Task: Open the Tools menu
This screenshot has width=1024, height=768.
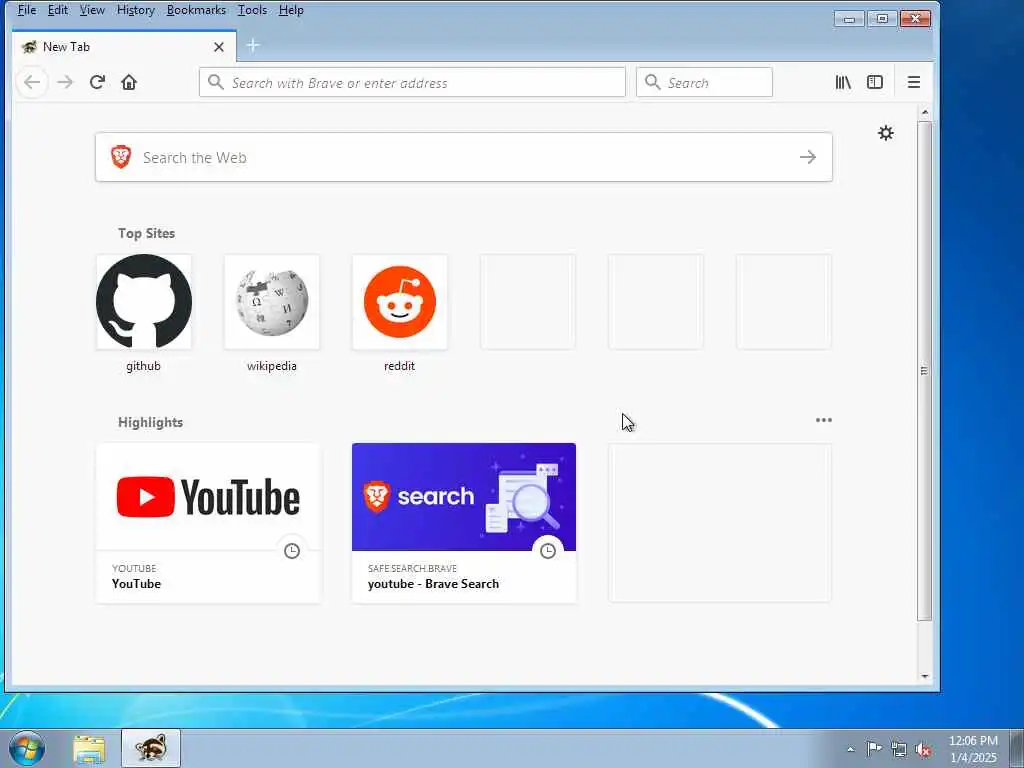Action: coord(252,10)
